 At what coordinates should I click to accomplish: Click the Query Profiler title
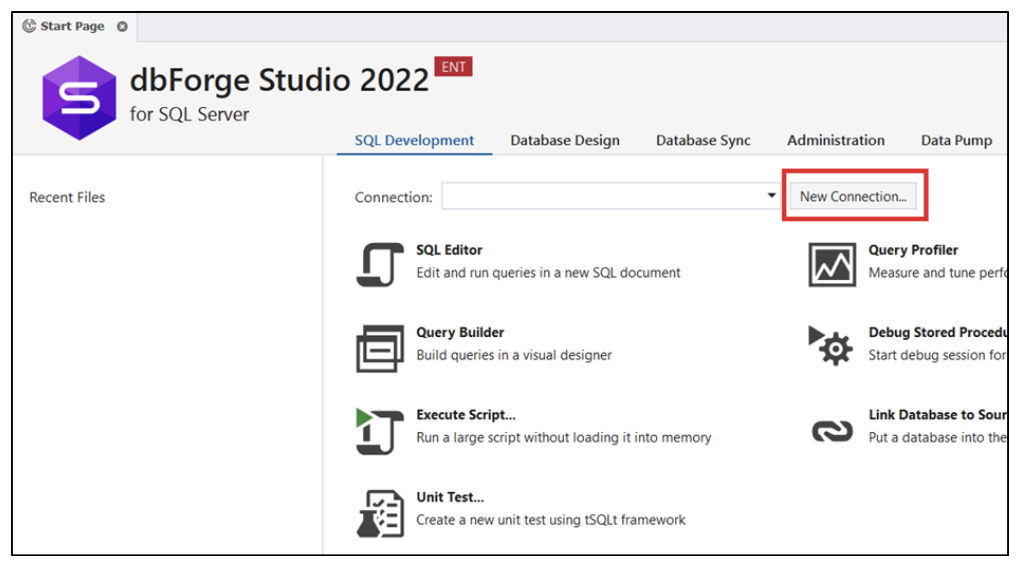click(913, 250)
